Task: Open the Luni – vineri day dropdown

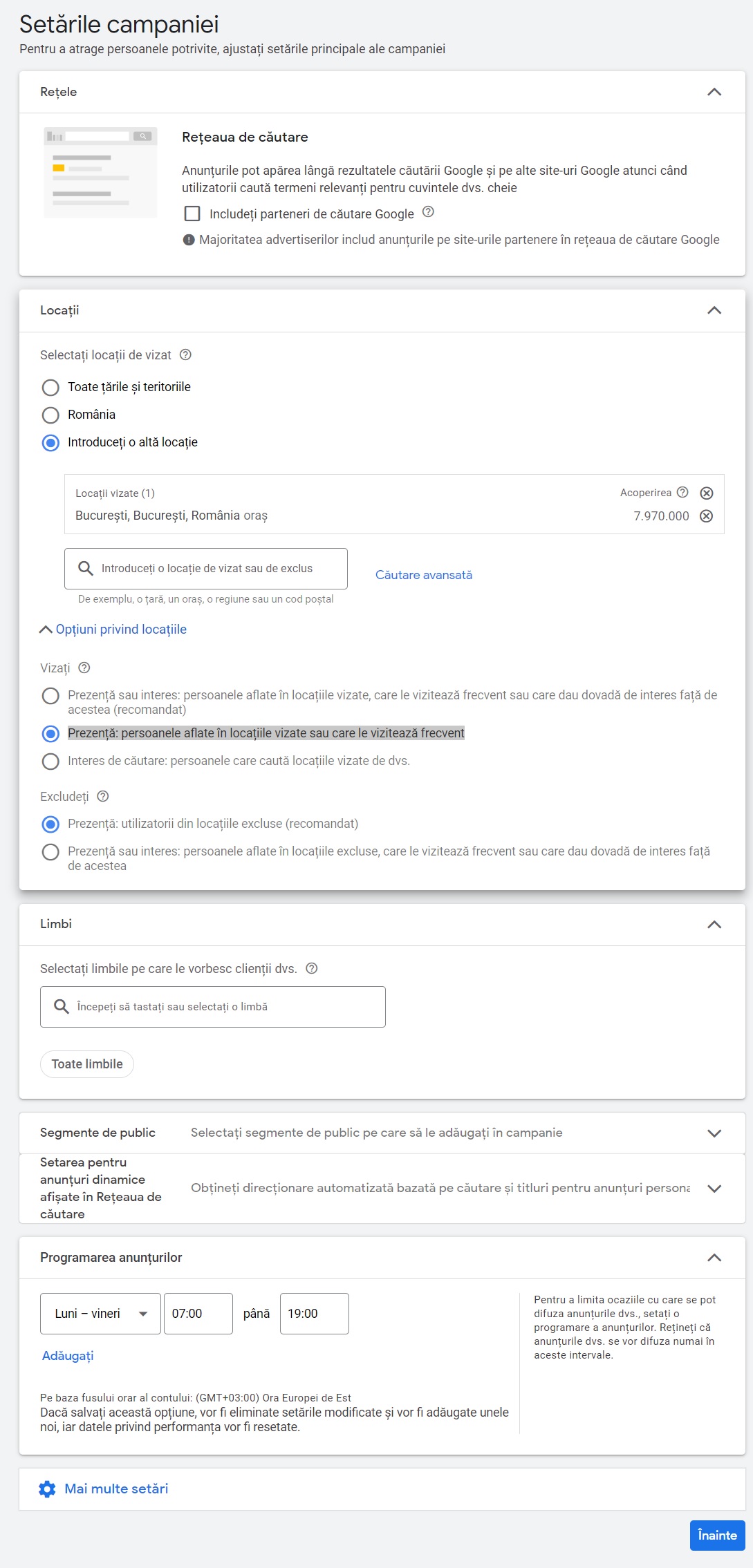Action: point(101,1313)
